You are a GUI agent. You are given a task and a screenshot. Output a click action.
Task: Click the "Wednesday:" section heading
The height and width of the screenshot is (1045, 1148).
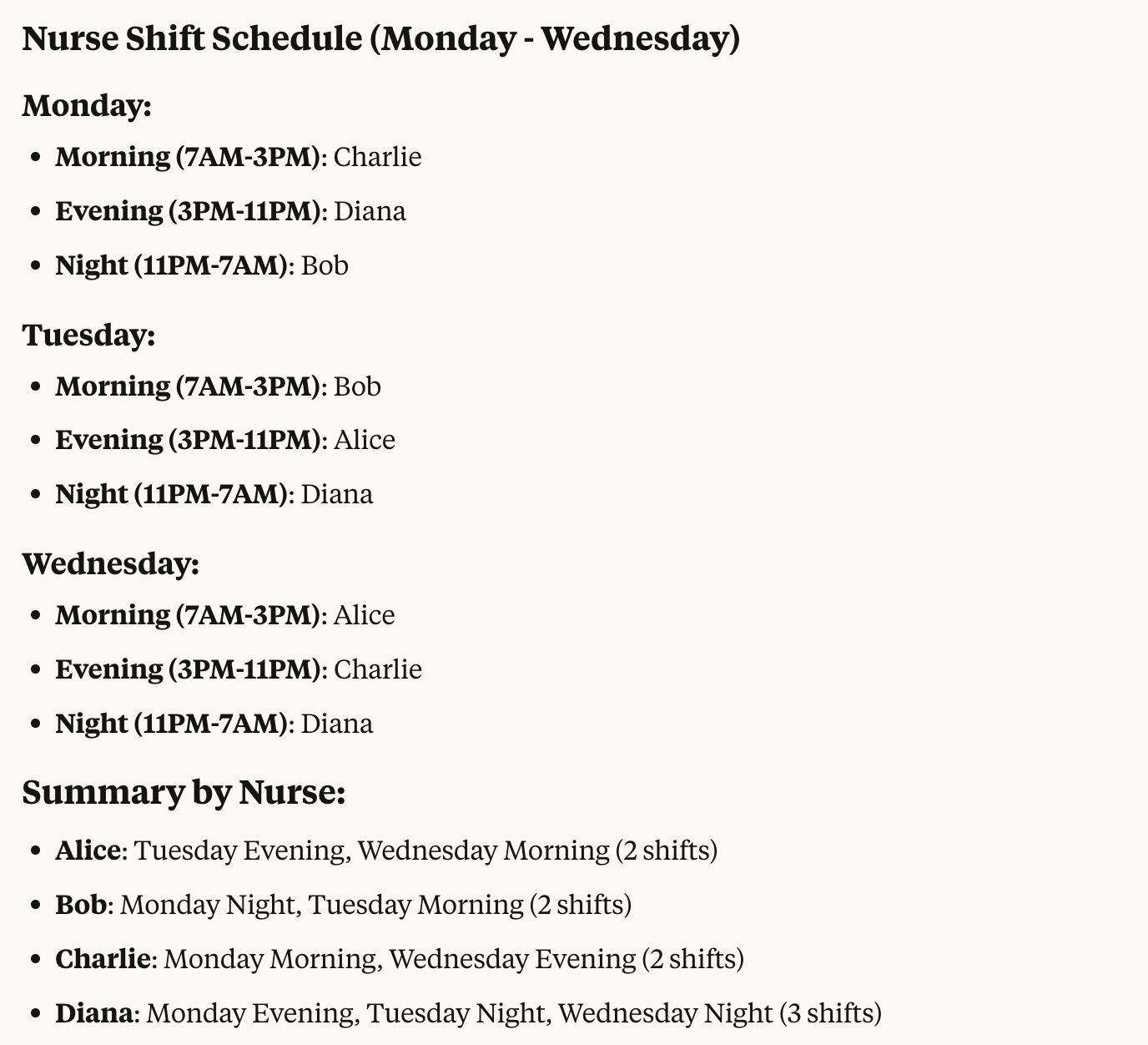coord(111,563)
